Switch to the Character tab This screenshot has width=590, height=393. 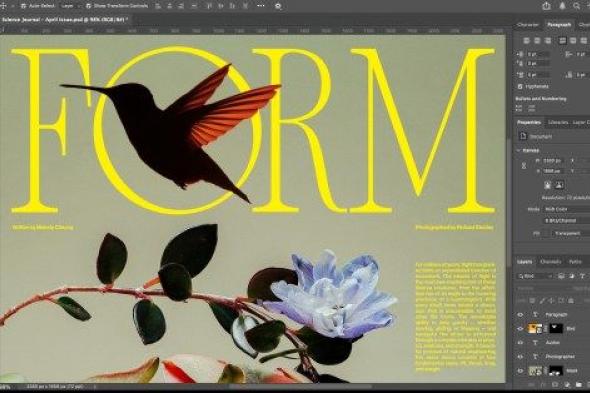[x=528, y=25]
